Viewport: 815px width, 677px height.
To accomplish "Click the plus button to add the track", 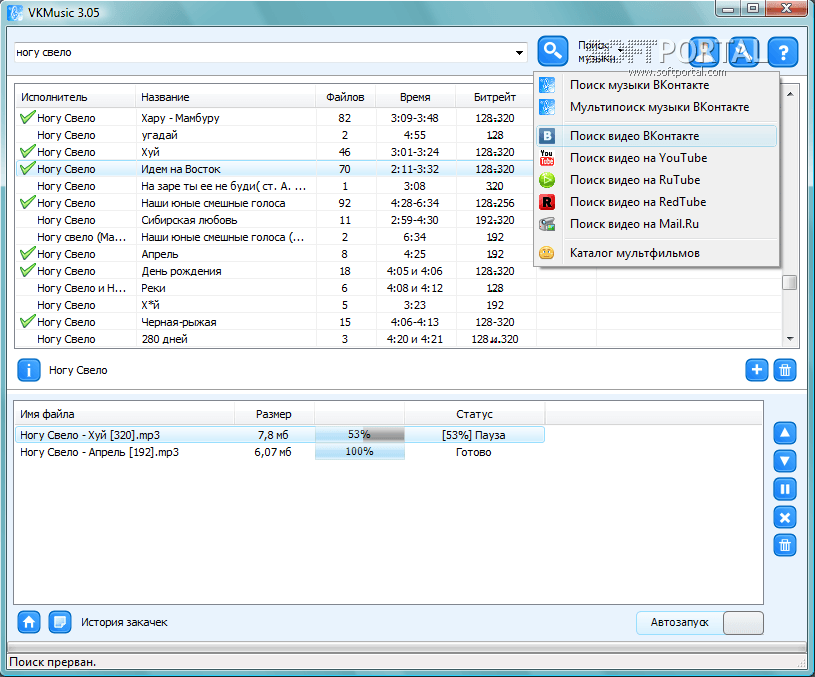I will click(756, 370).
